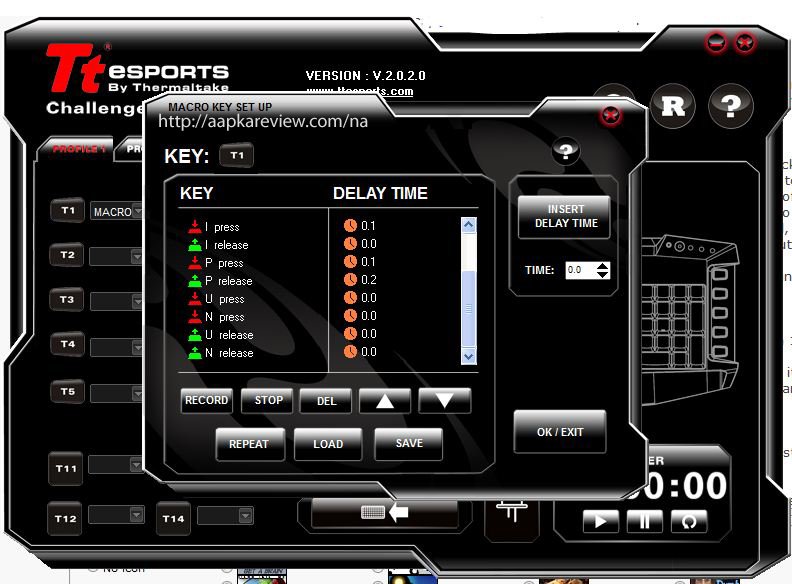Close the Tt eSPORTS main window
The width and height of the screenshot is (792, 584).
(x=745, y=42)
